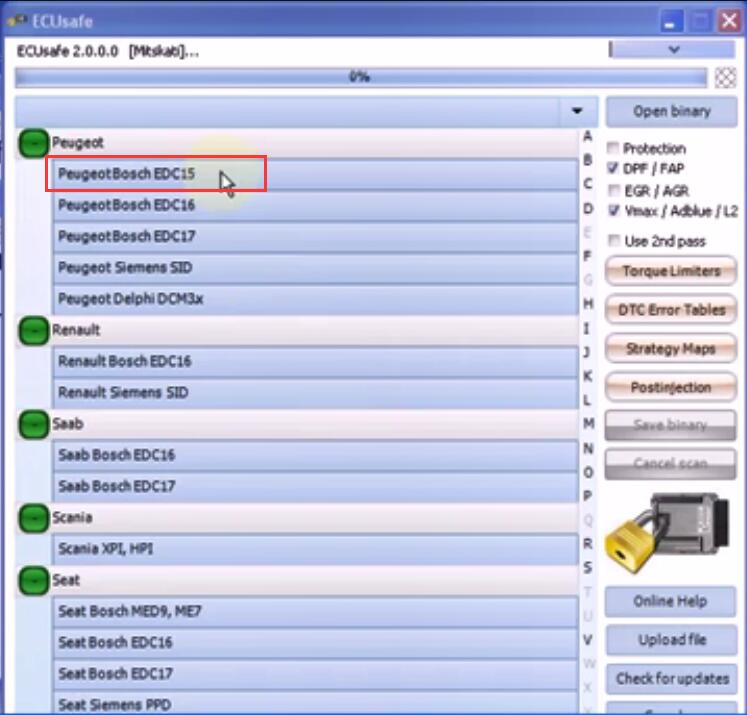747x715 pixels.
Task: Jump to letter M in index
Action: click(x=588, y=423)
